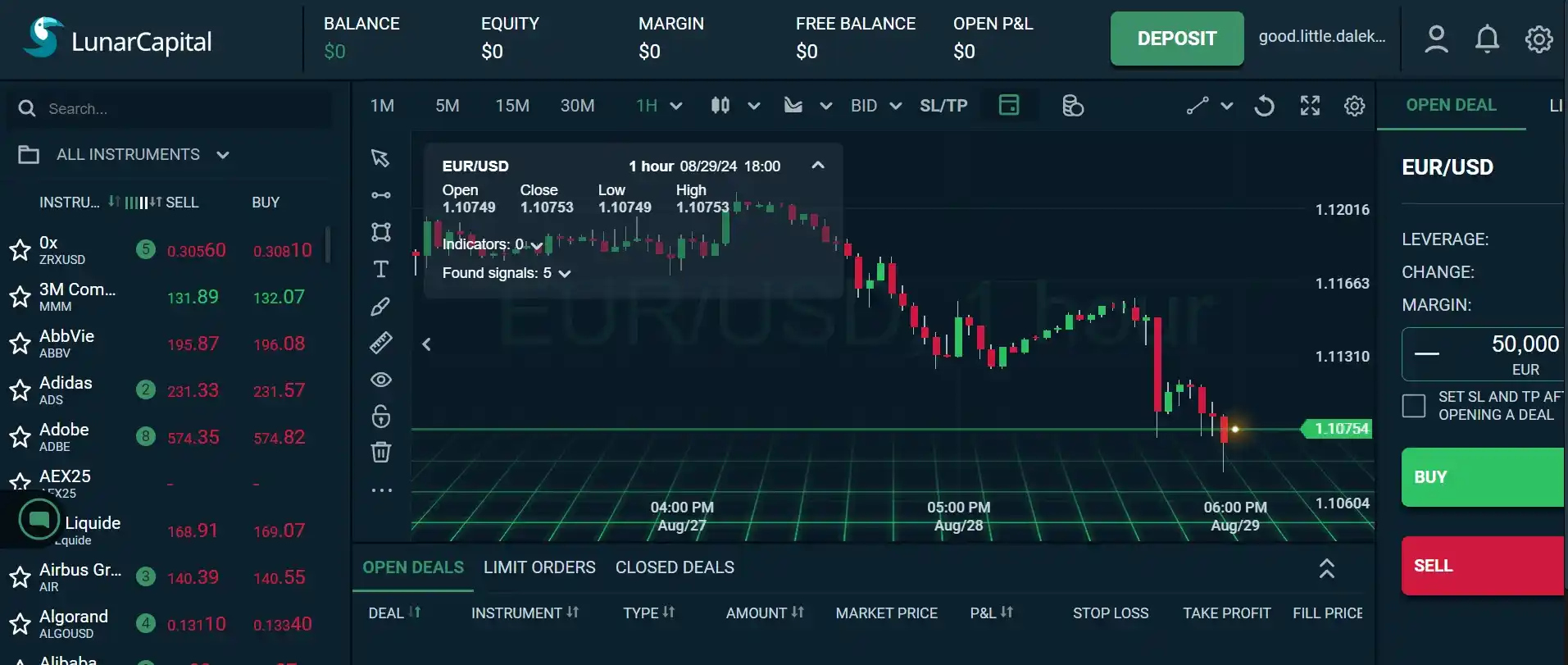Click the trash delete drawings icon
Viewport: 1568px width, 665px height.
click(x=380, y=452)
